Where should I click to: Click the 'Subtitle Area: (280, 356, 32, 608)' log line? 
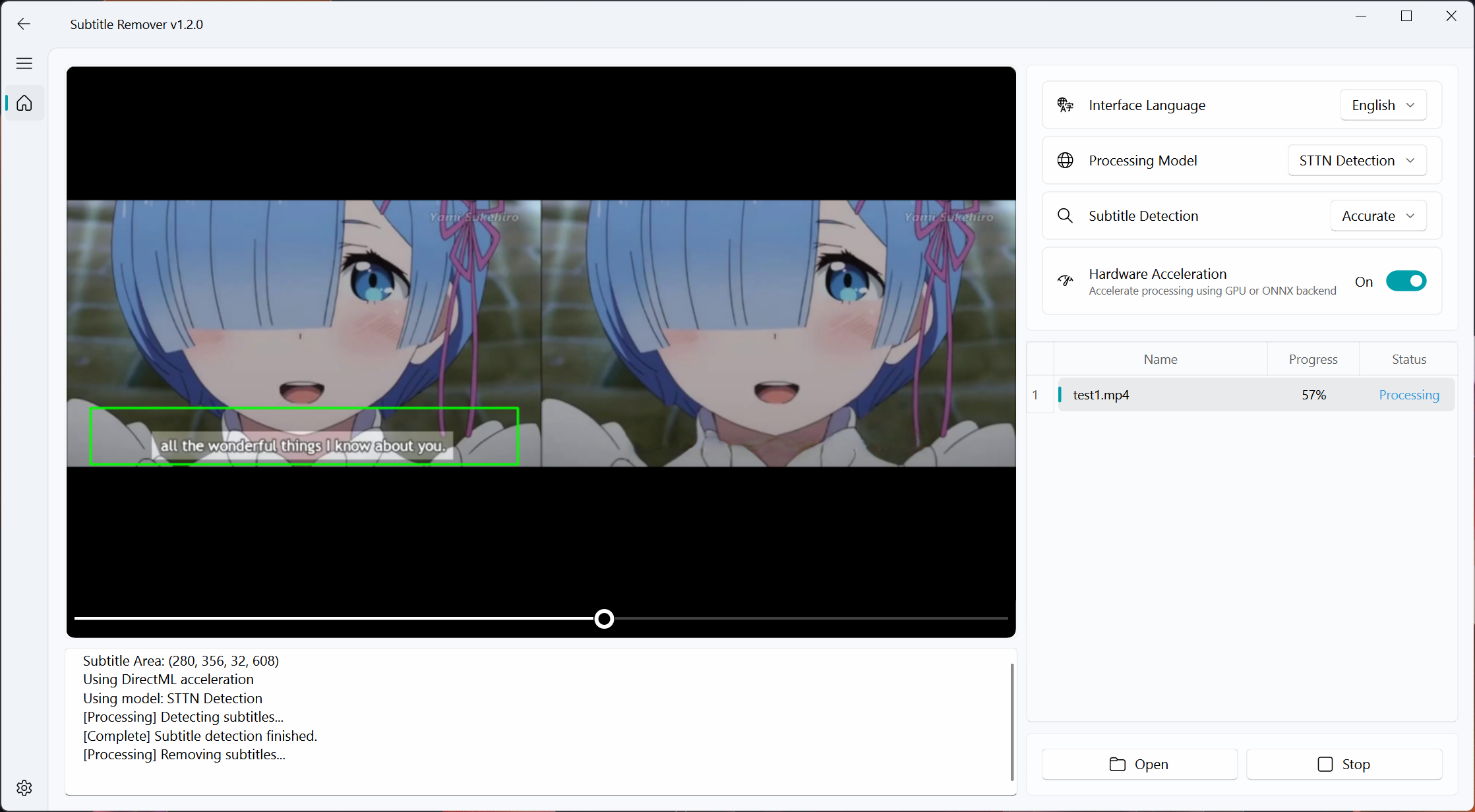pyautogui.click(x=181, y=660)
